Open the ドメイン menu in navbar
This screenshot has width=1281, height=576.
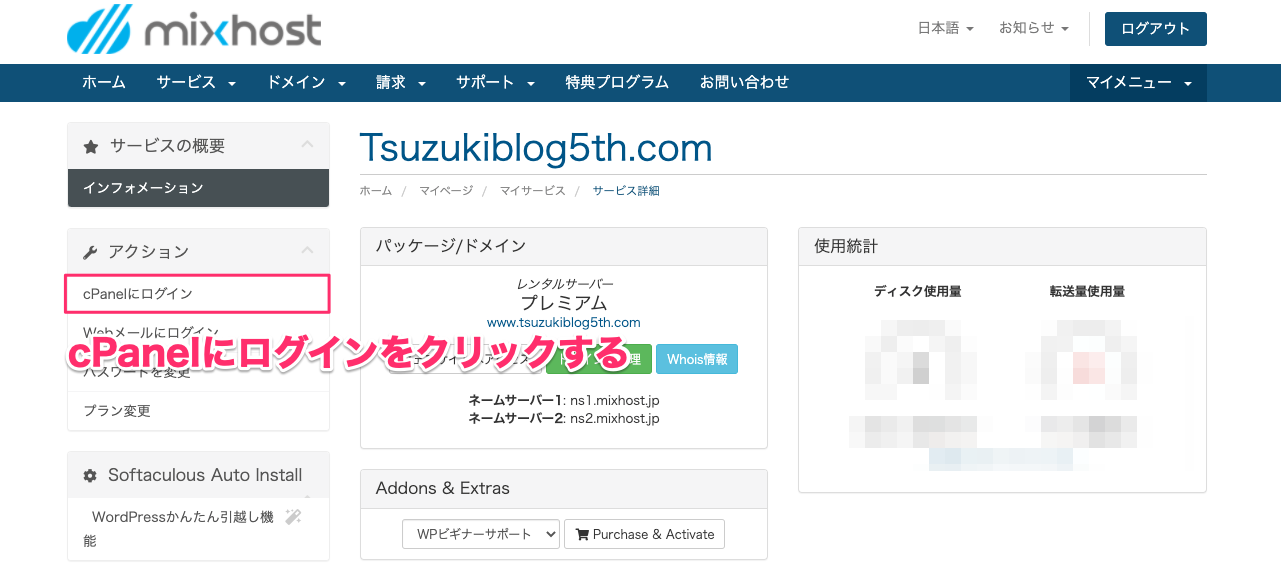click(306, 83)
